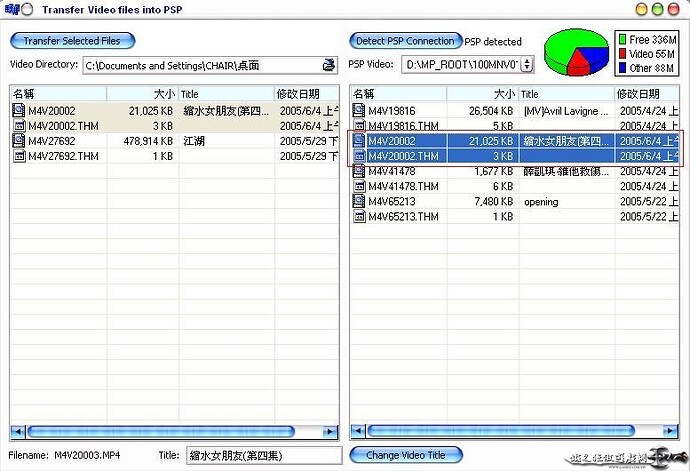Click the app logo icon in title bar
The image size is (690, 471).
point(12,9)
